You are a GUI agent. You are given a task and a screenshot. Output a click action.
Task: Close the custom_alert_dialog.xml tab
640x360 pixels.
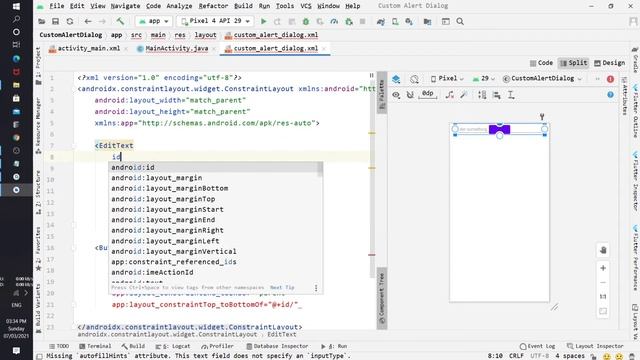(324, 49)
